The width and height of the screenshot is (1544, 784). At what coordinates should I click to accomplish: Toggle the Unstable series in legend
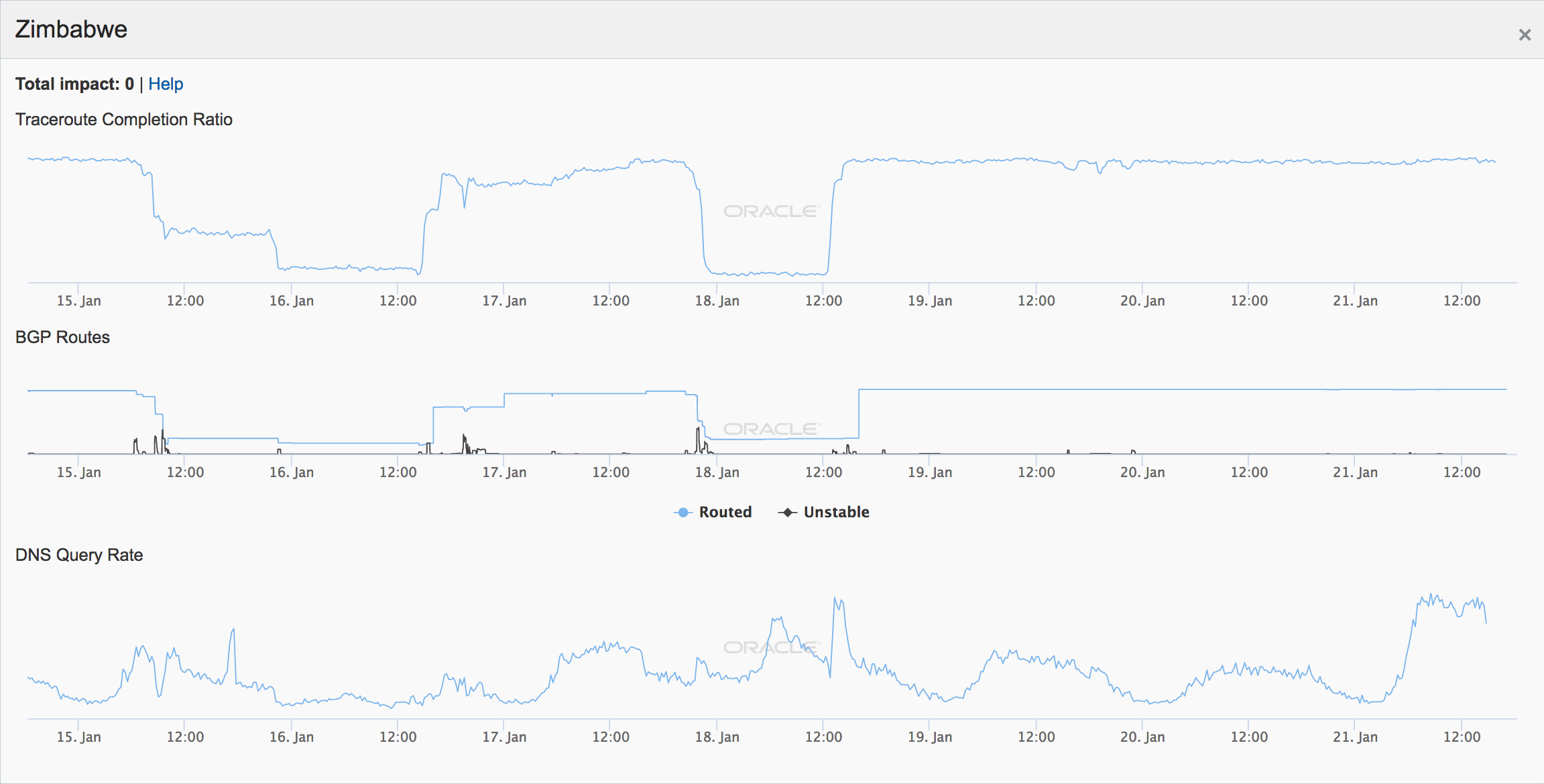pyautogui.click(x=836, y=512)
